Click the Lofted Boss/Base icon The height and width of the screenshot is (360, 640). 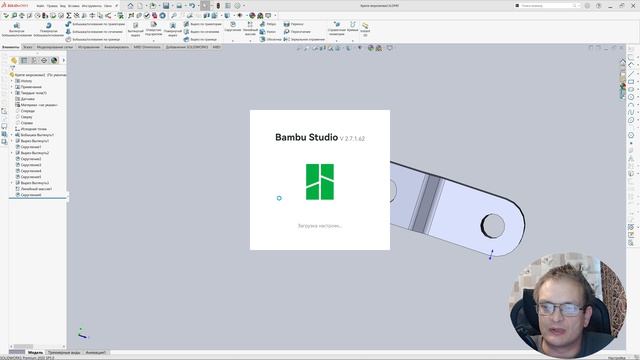click(68, 31)
